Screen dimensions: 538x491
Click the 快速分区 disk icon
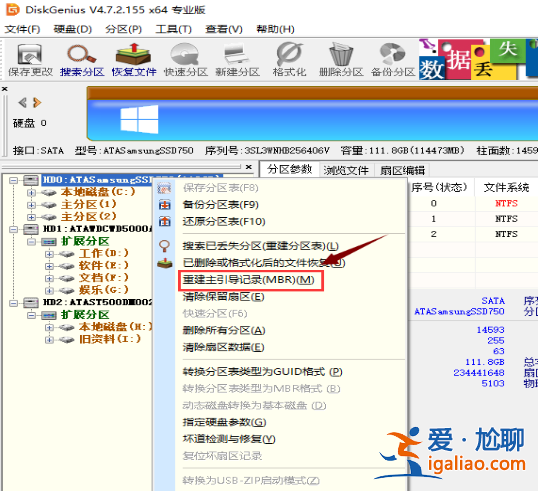(x=185, y=54)
